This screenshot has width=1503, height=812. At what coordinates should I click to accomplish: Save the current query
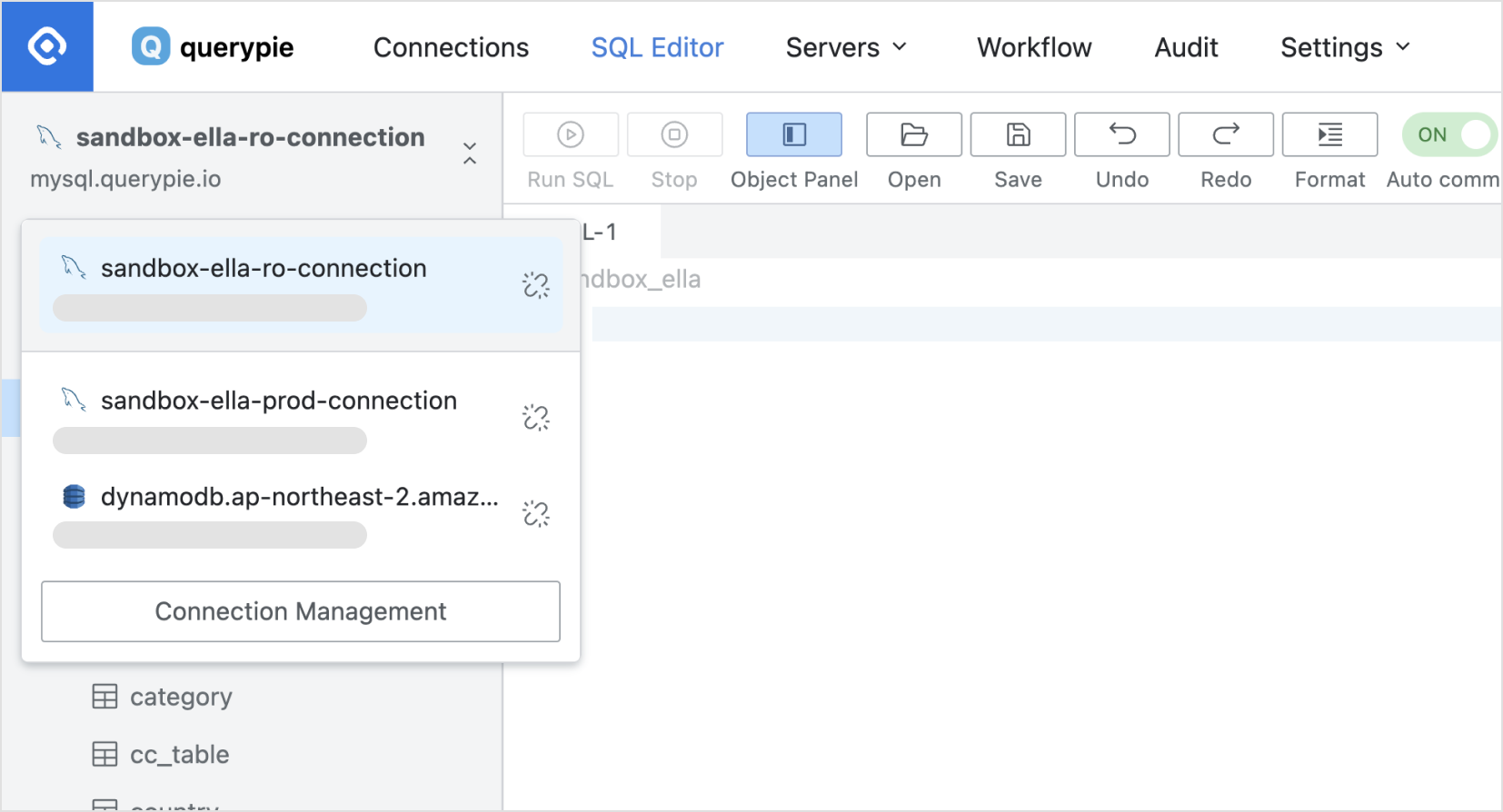tap(1018, 134)
